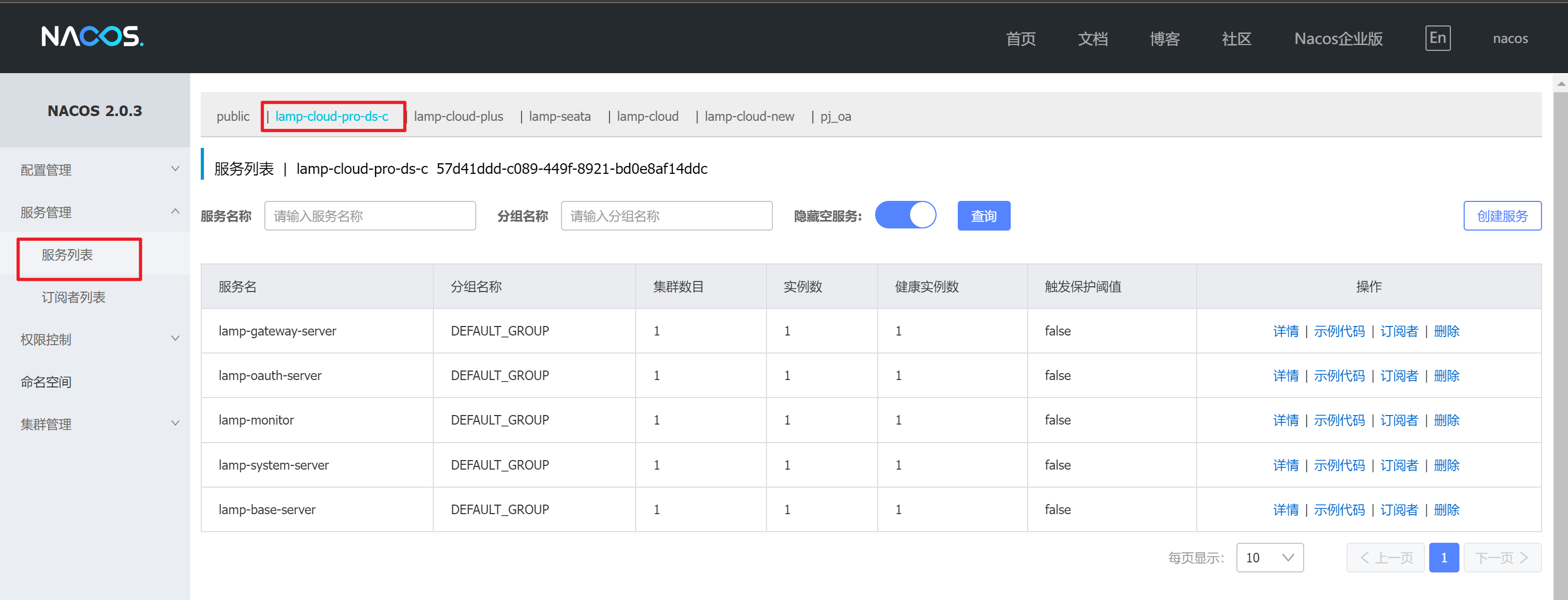The width and height of the screenshot is (1568, 600).
Task: Open 订阅者列表 in sidebar
Action: tap(74, 297)
